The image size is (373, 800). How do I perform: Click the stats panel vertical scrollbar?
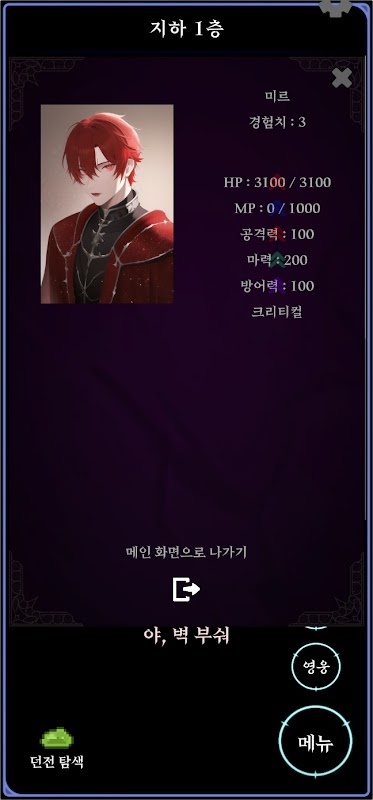[x=366, y=286]
